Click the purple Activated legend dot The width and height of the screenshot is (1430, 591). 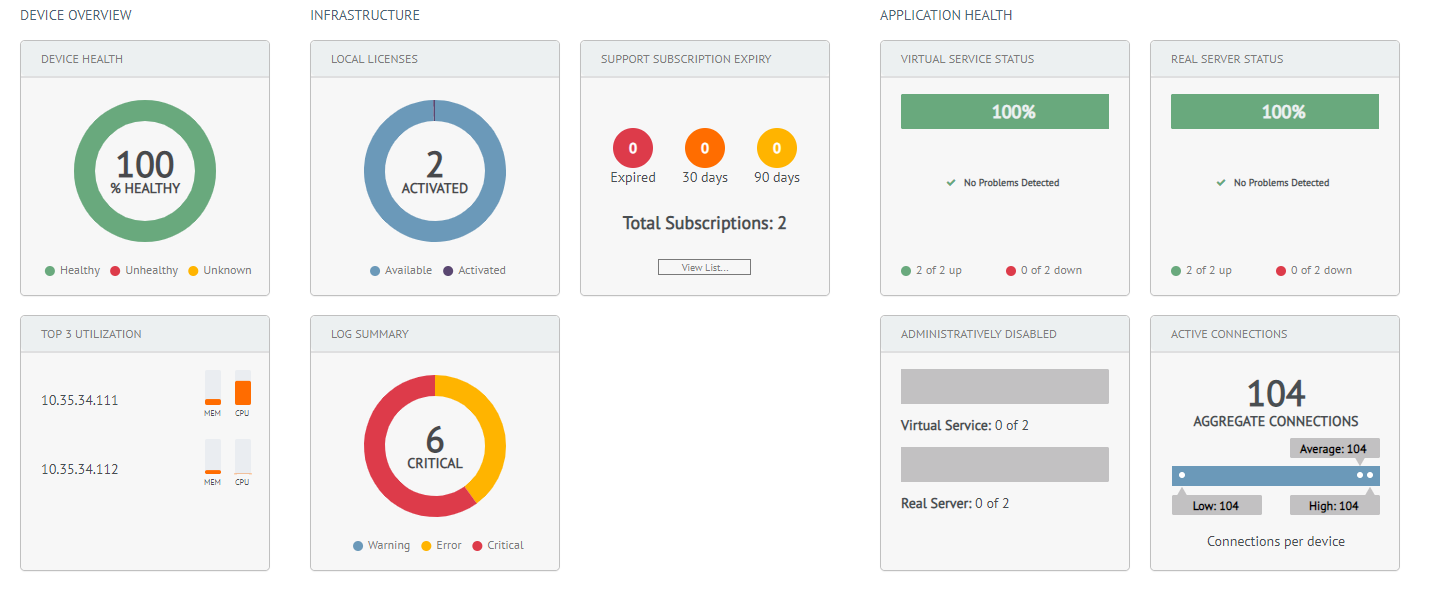pyautogui.click(x=448, y=271)
